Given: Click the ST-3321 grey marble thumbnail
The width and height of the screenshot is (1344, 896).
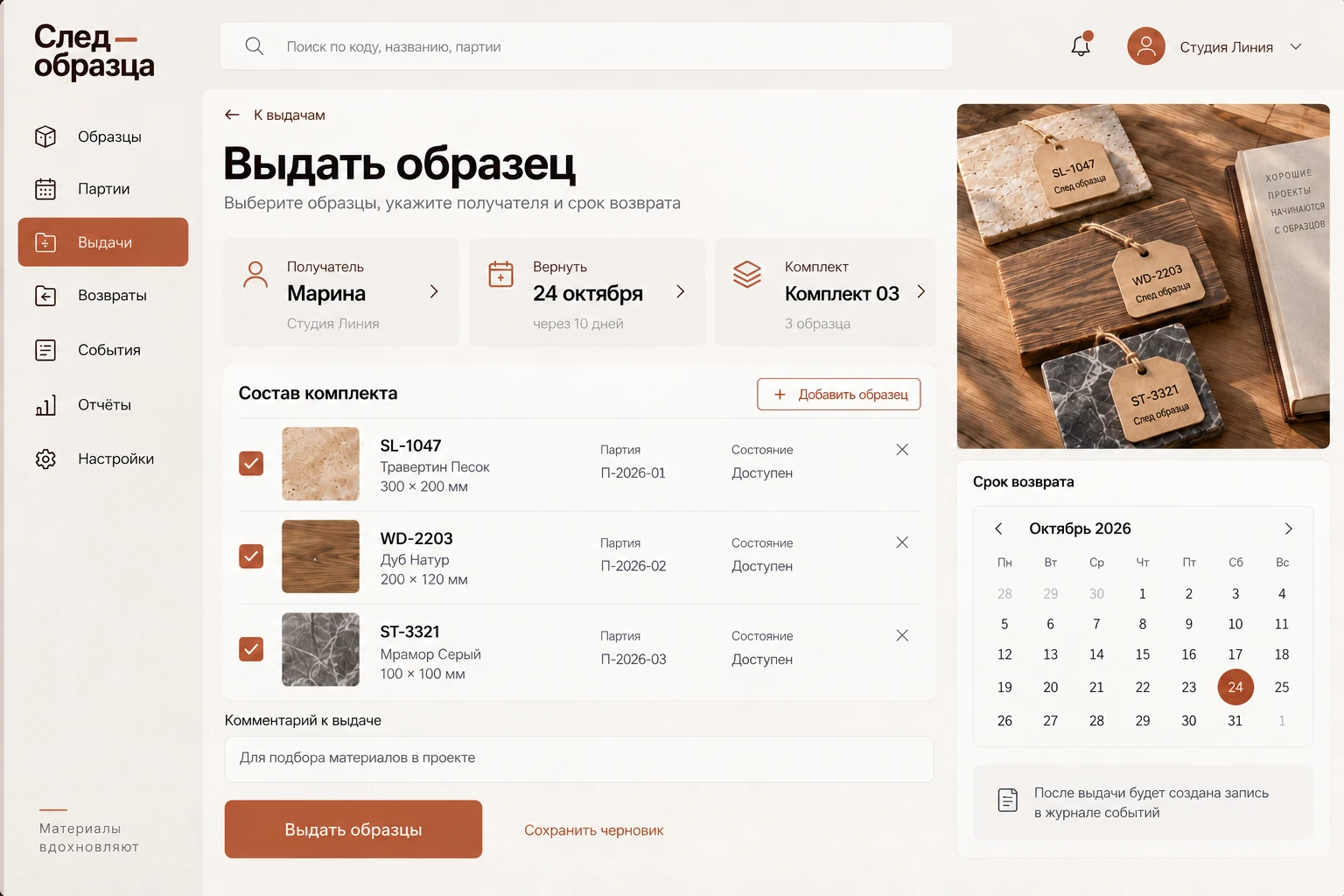Looking at the screenshot, I should click(x=320, y=649).
